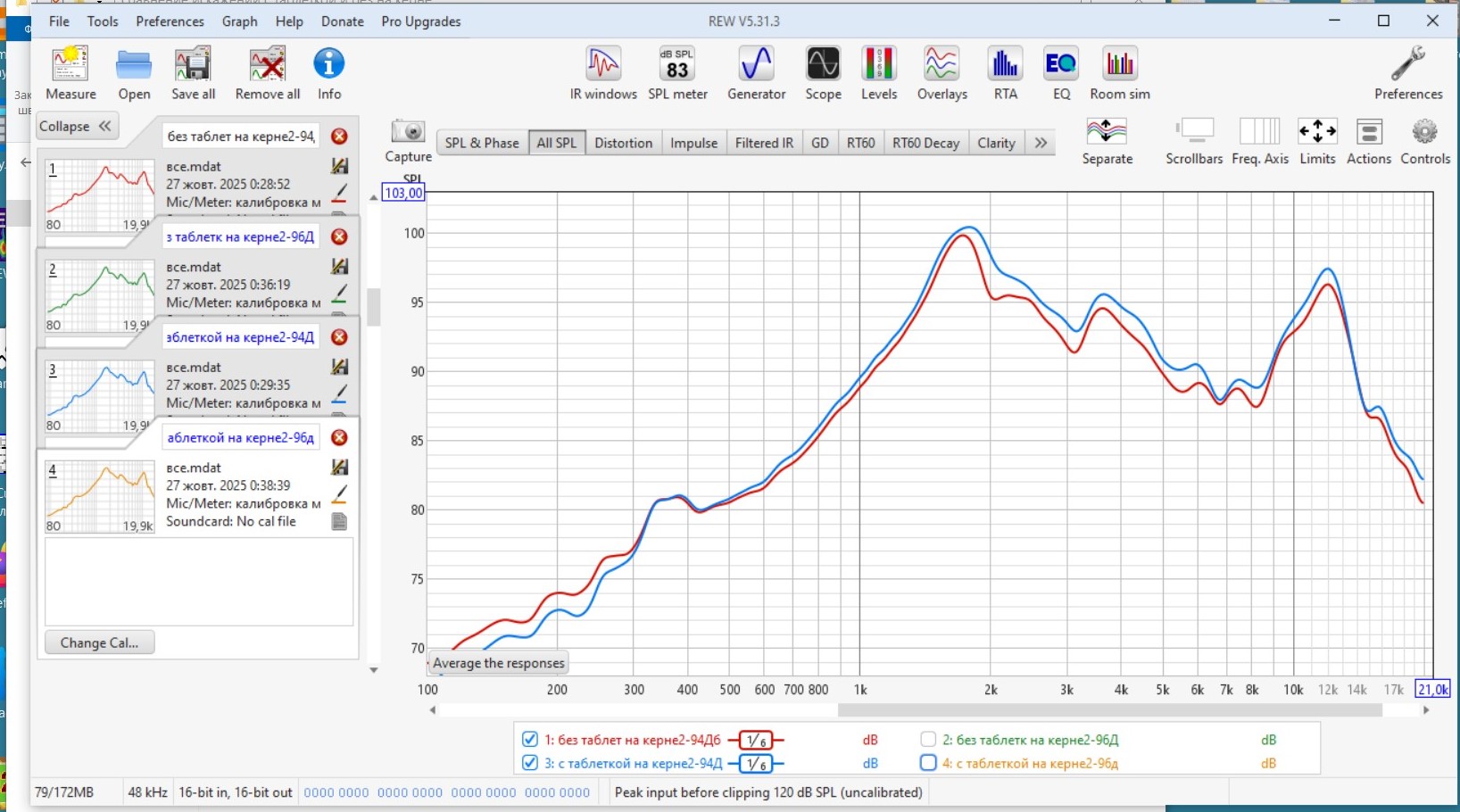Click the Change Cal... button
This screenshot has width=1460, height=812.
coord(99,642)
